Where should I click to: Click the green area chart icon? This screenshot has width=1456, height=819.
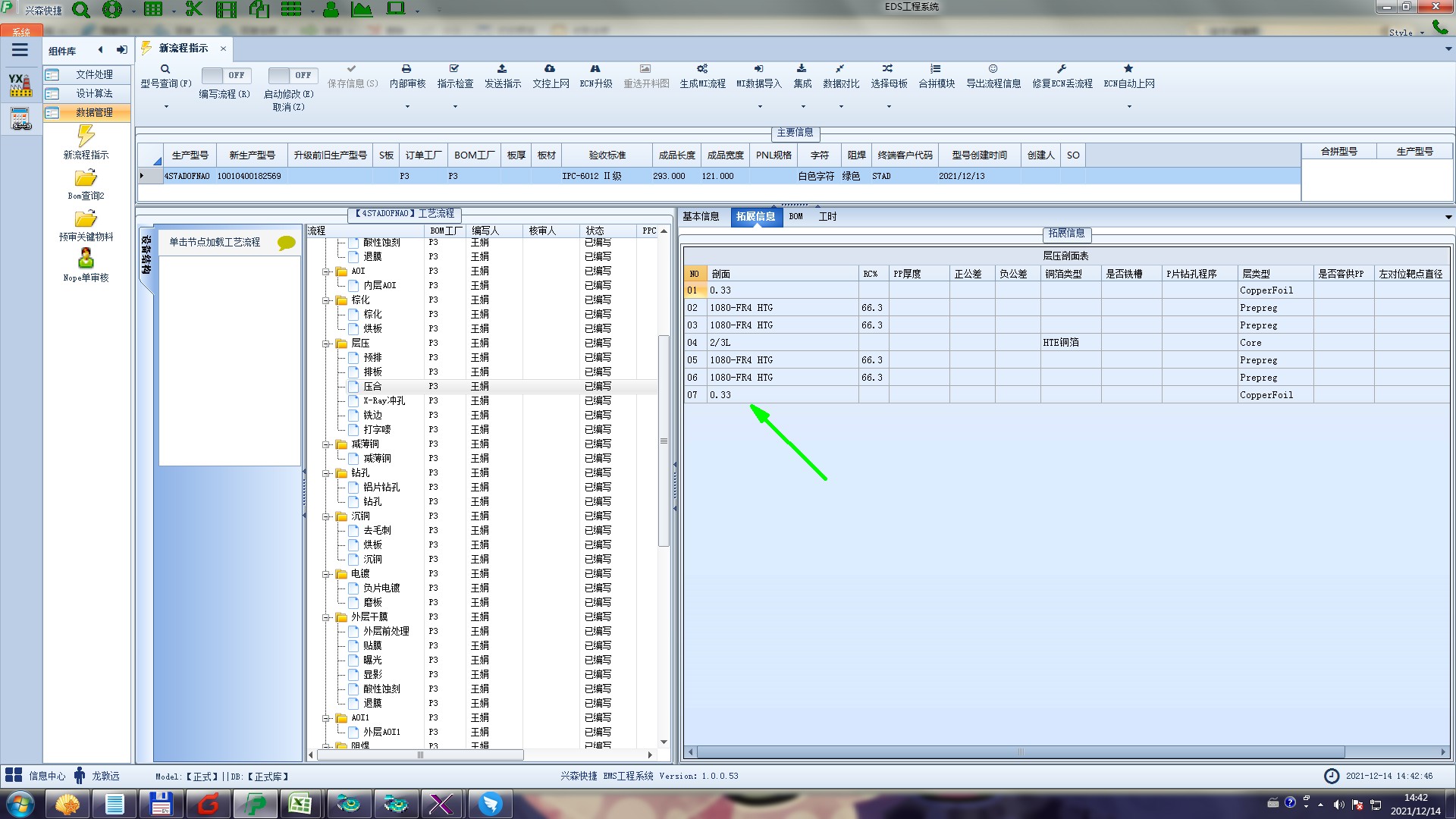coord(362,9)
